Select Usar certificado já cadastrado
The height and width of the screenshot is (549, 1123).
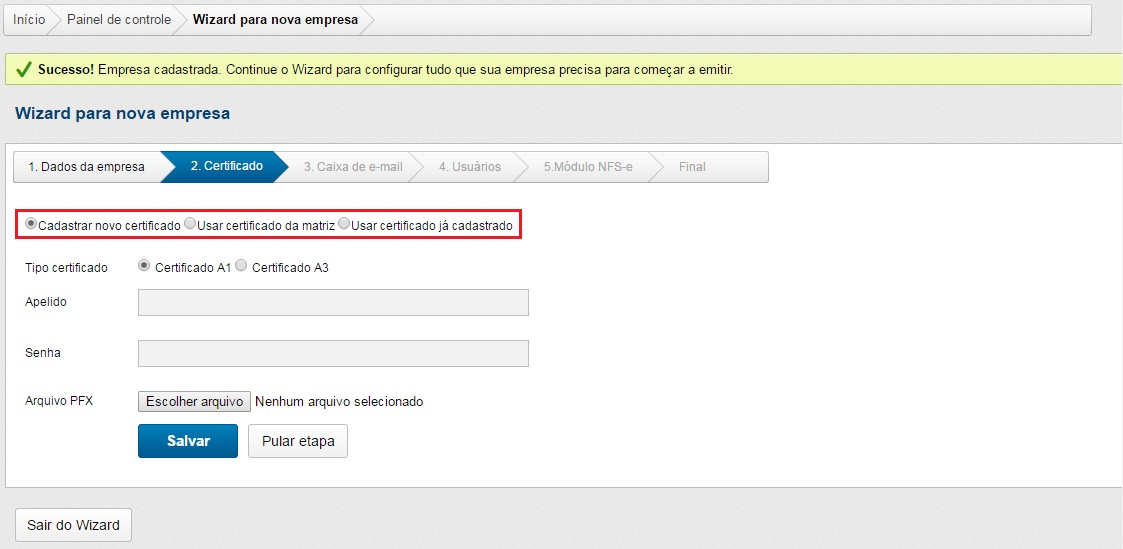344,225
